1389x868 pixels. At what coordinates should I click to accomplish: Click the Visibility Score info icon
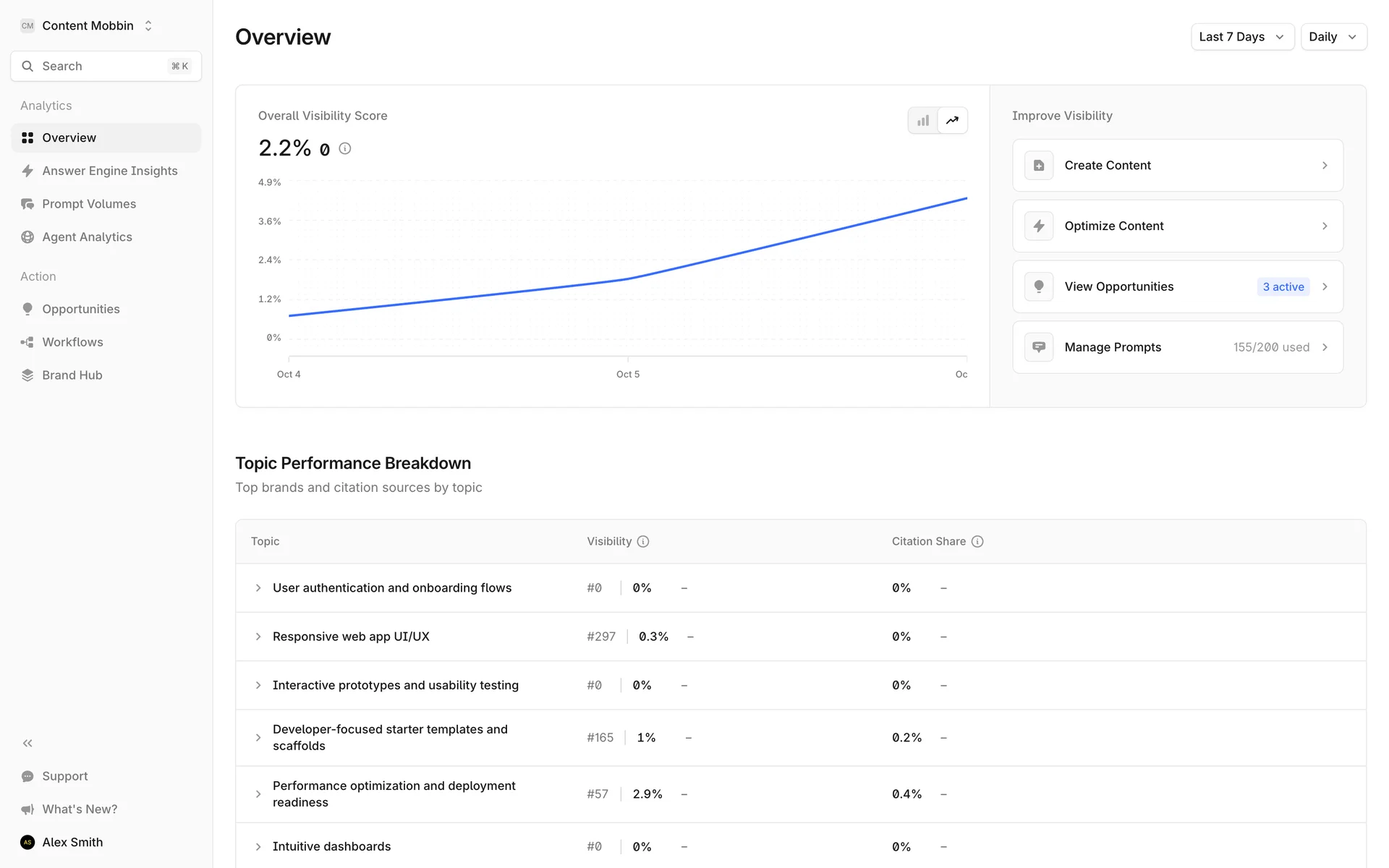click(x=345, y=148)
